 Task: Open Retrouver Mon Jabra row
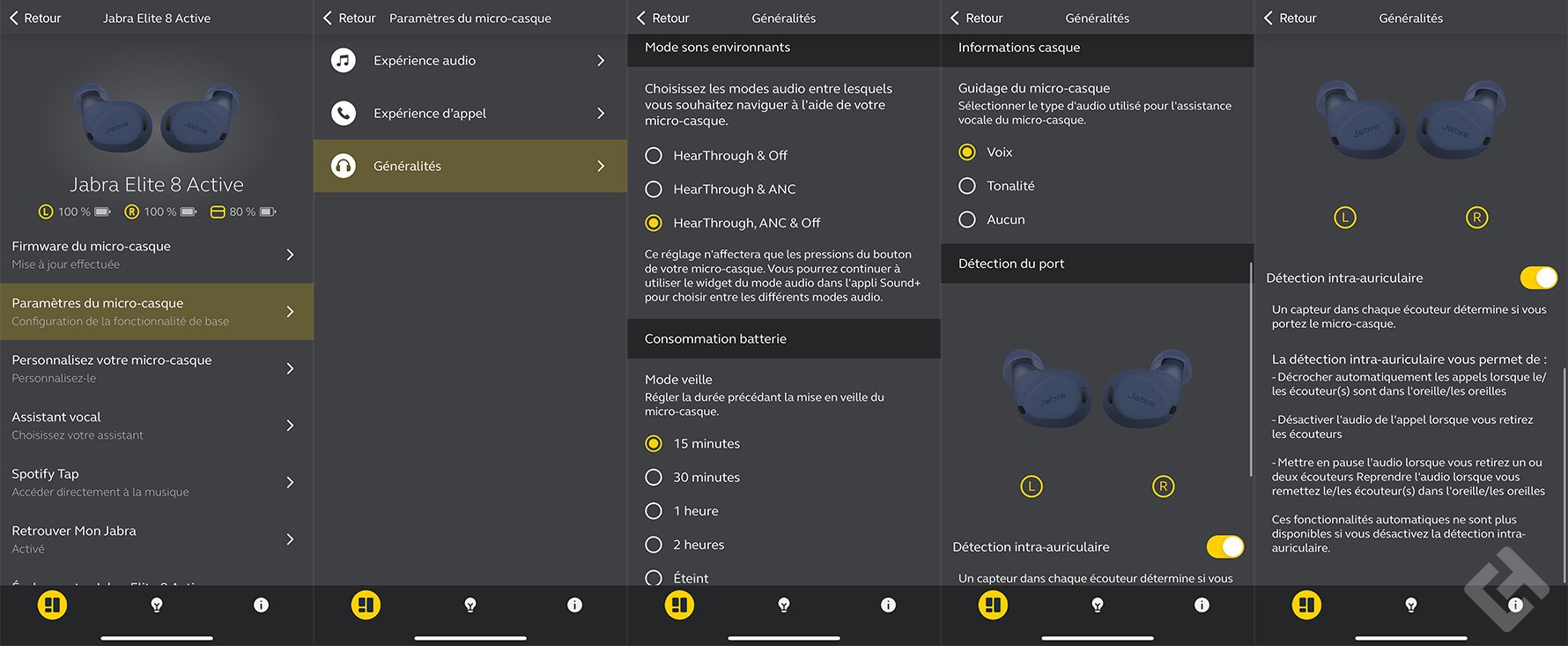click(x=157, y=539)
